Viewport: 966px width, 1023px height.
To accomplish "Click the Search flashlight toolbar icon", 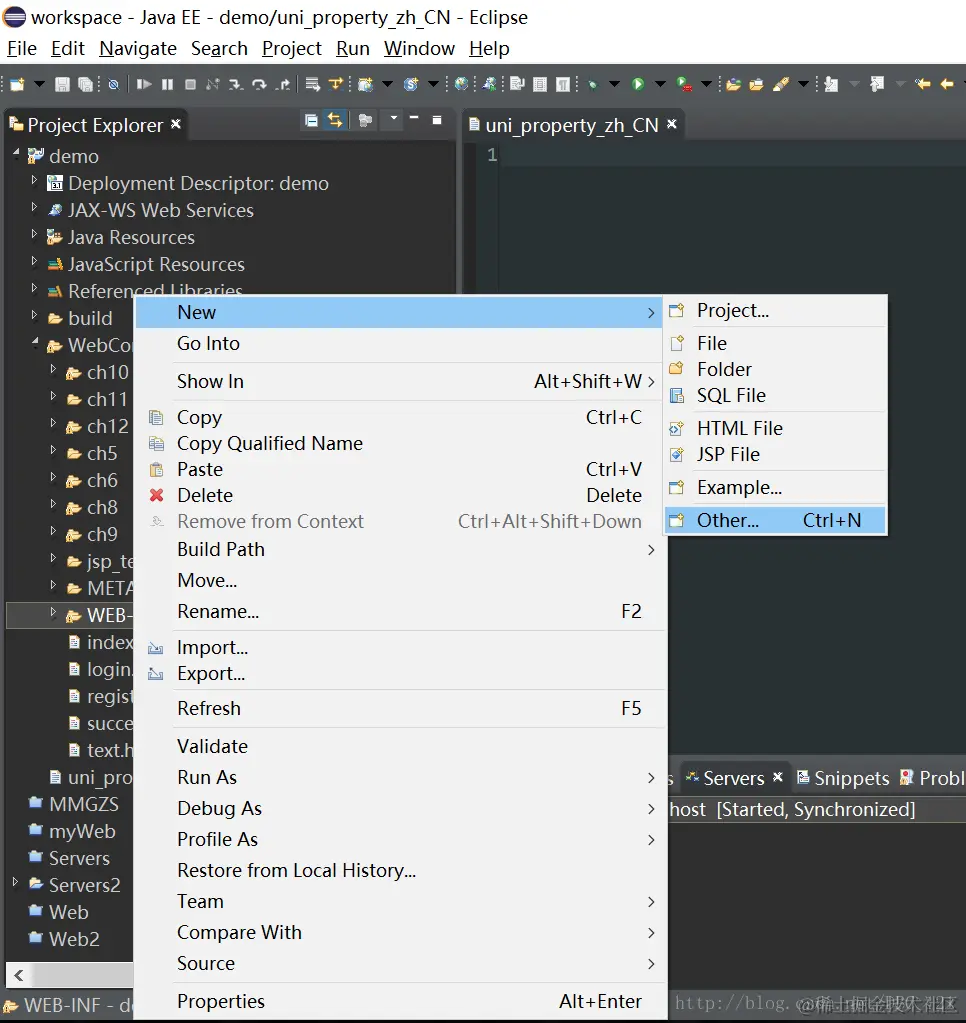I will pos(781,84).
